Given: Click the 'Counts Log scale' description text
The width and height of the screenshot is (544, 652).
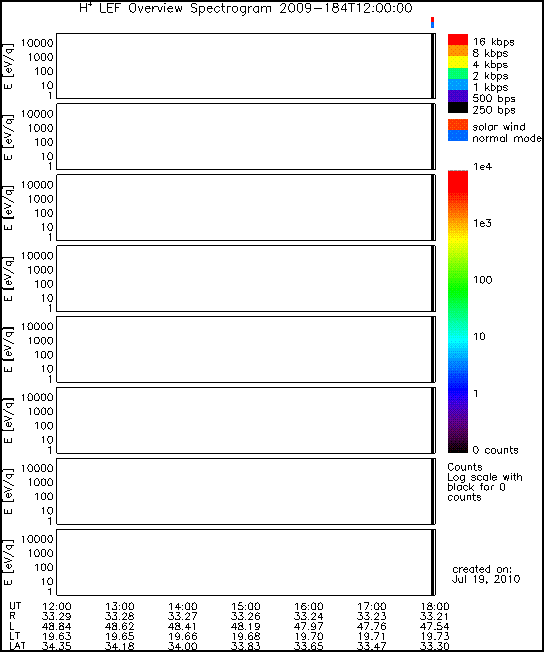Looking at the screenshot, I should [485, 482].
